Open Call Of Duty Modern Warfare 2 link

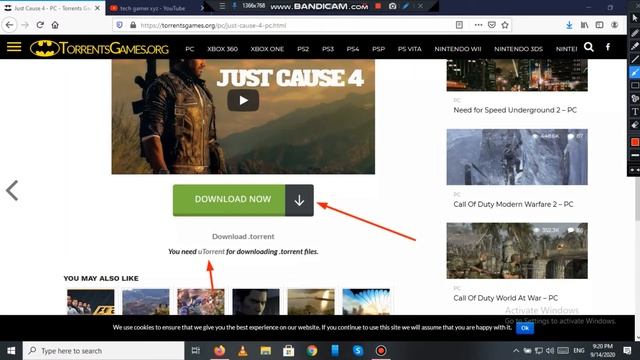click(513, 204)
